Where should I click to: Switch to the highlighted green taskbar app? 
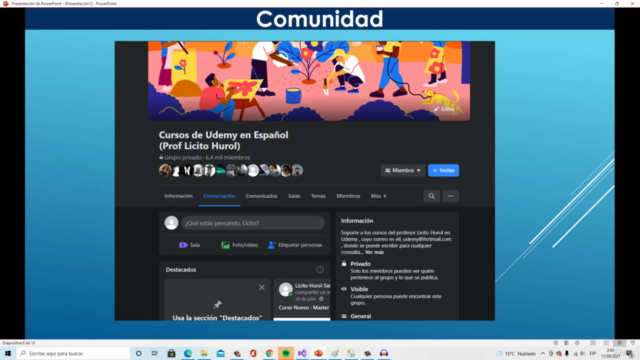click(286, 353)
